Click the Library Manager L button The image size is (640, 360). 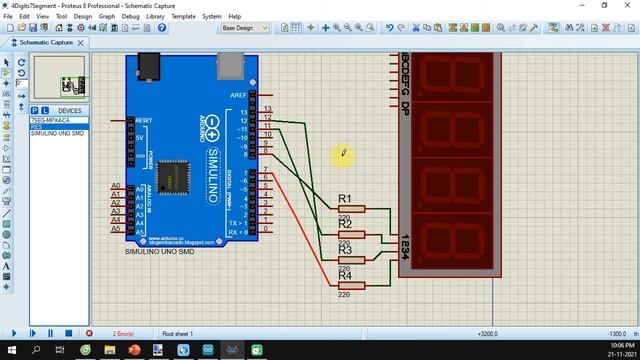(x=45, y=111)
